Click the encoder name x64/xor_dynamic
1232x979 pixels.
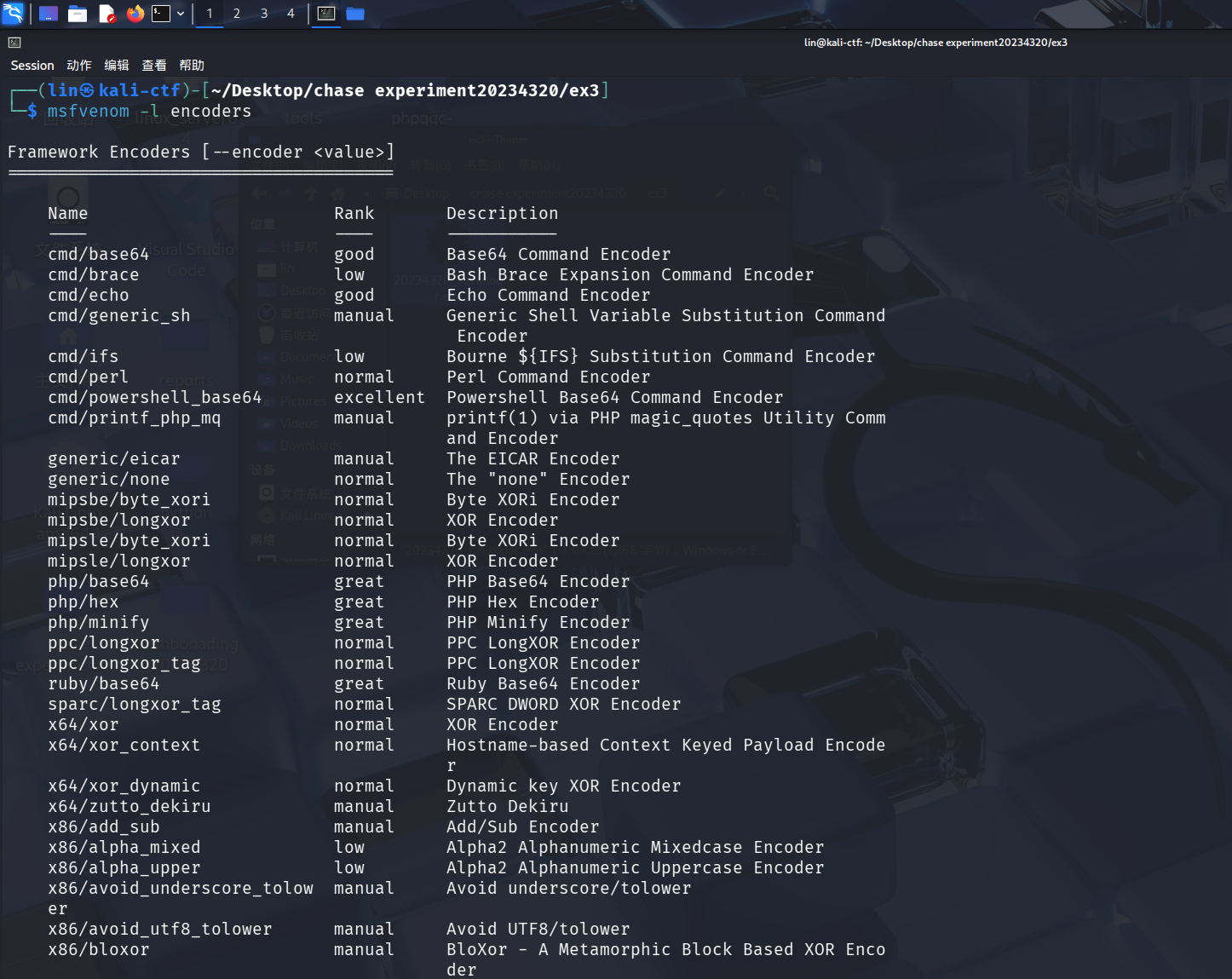124,786
